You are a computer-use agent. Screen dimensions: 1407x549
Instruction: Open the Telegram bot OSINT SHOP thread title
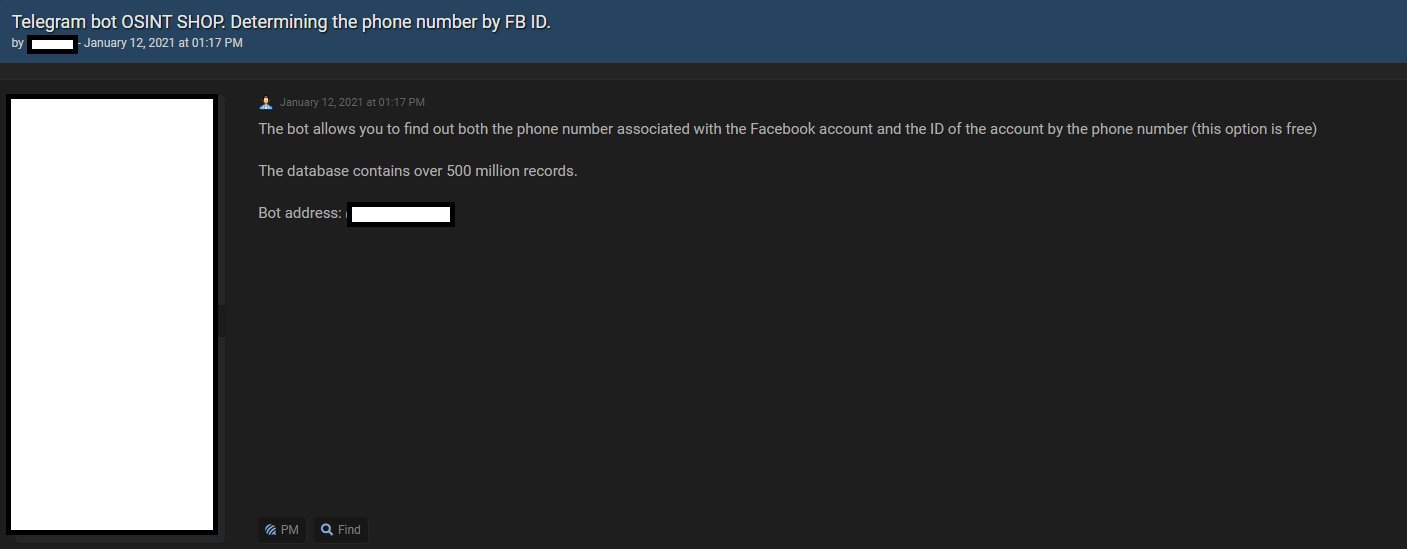pyautogui.click(x=280, y=22)
